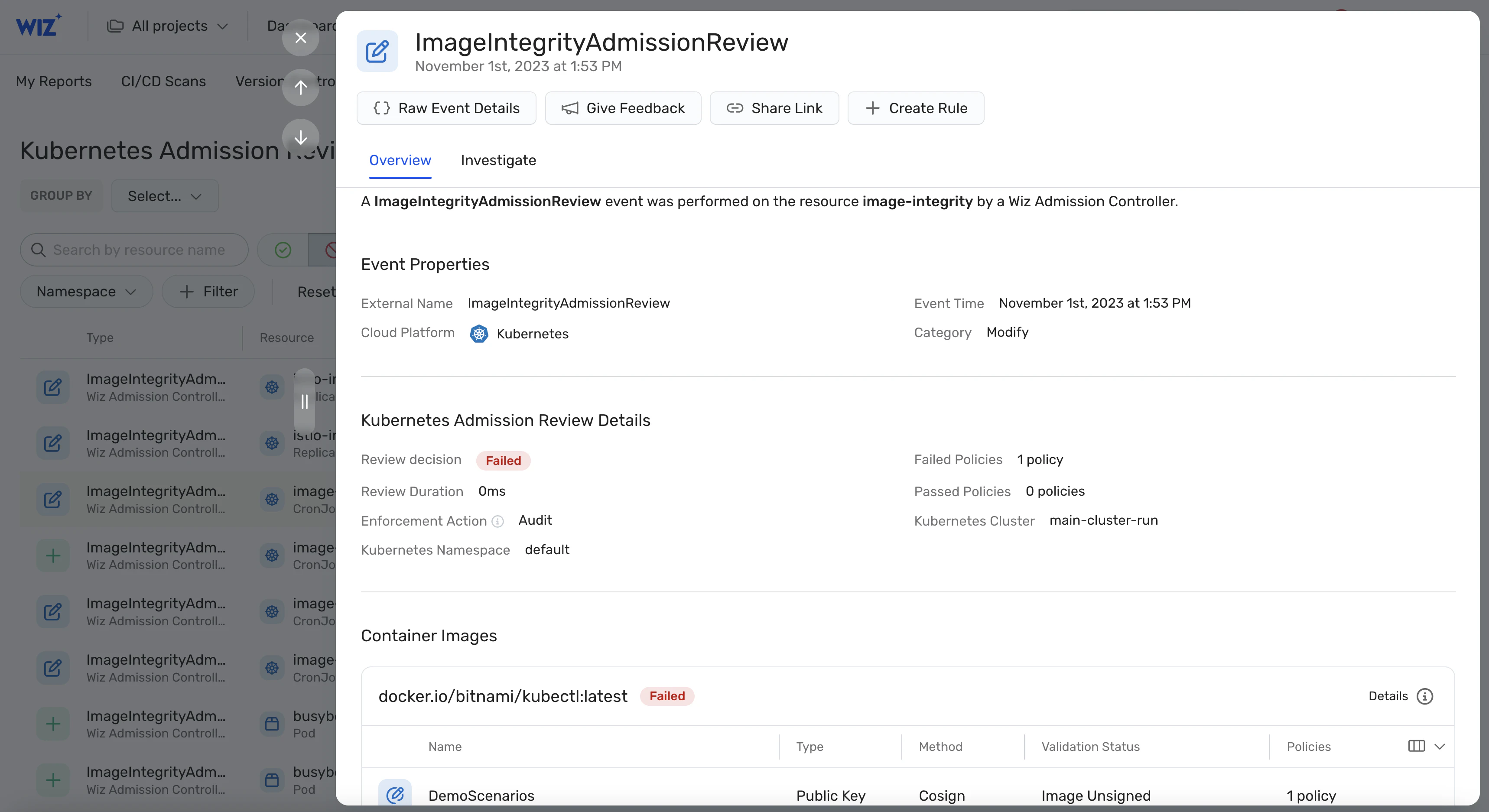The height and width of the screenshot is (812, 1489).
Task: Click the DemoScenarios validator name
Action: click(x=481, y=796)
